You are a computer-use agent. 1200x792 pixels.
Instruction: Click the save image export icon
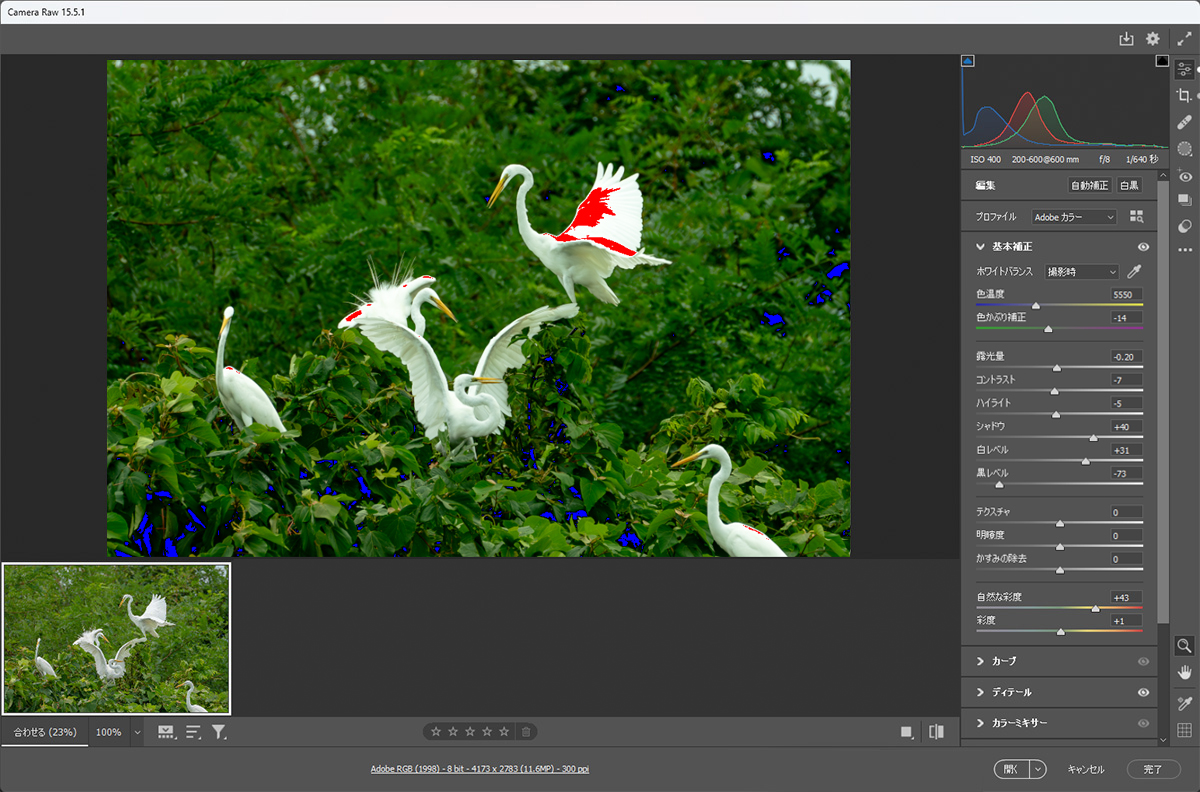1126,39
